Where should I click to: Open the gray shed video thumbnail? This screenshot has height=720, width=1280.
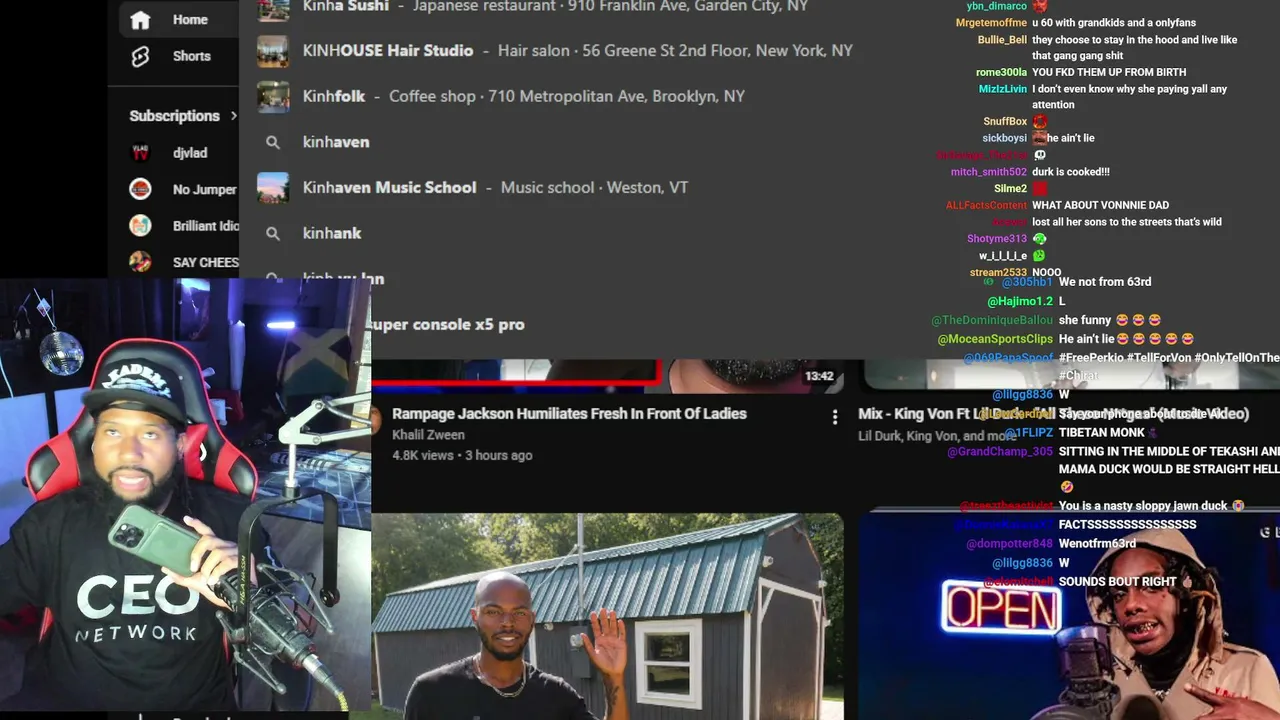[607, 617]
